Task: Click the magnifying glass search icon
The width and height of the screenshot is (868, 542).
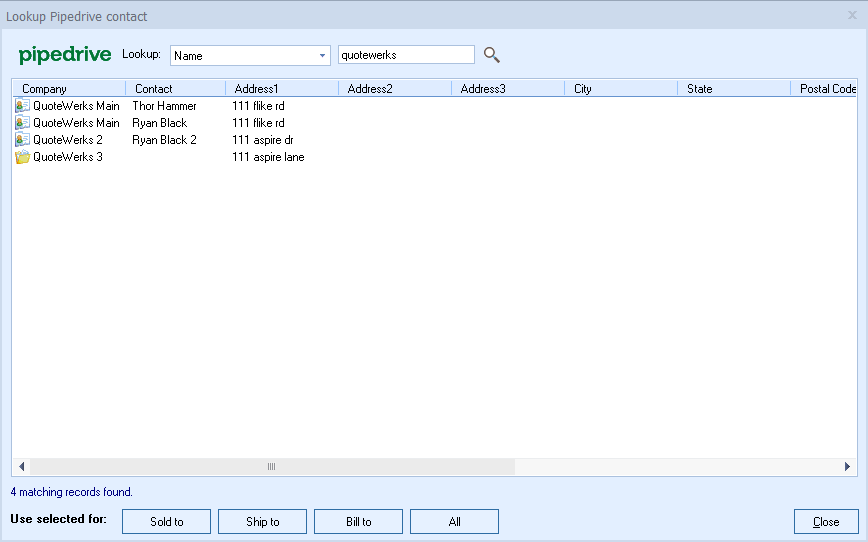Action: pos(491,55)
